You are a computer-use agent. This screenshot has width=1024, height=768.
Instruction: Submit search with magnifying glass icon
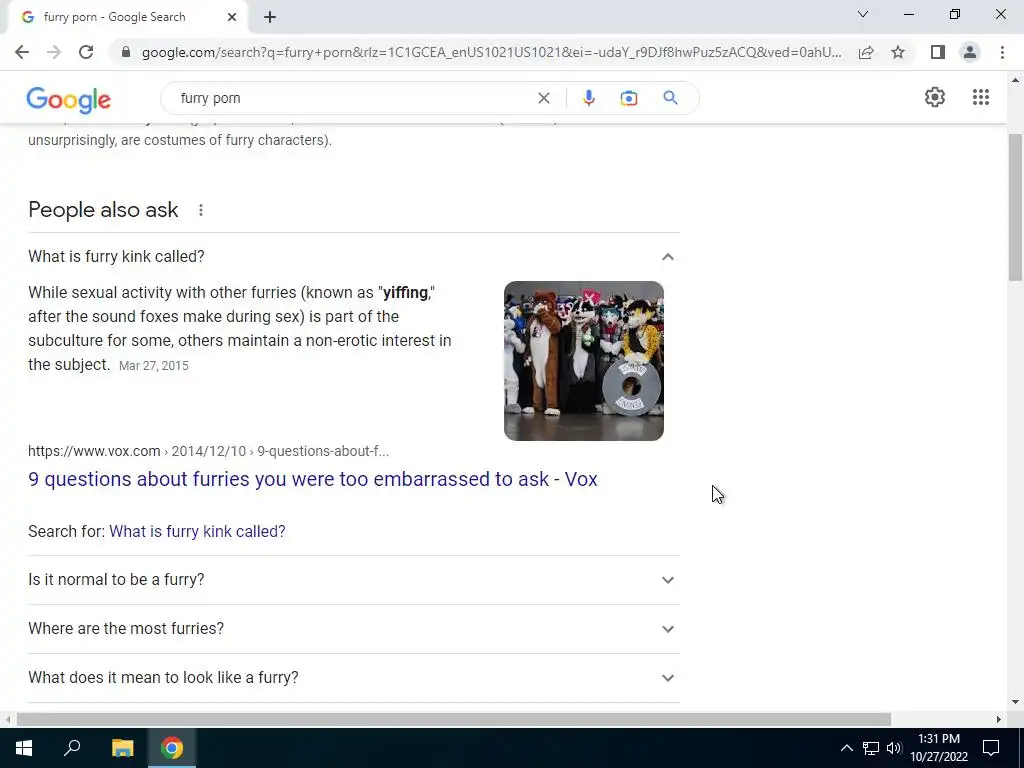click(x=670, y=98)
